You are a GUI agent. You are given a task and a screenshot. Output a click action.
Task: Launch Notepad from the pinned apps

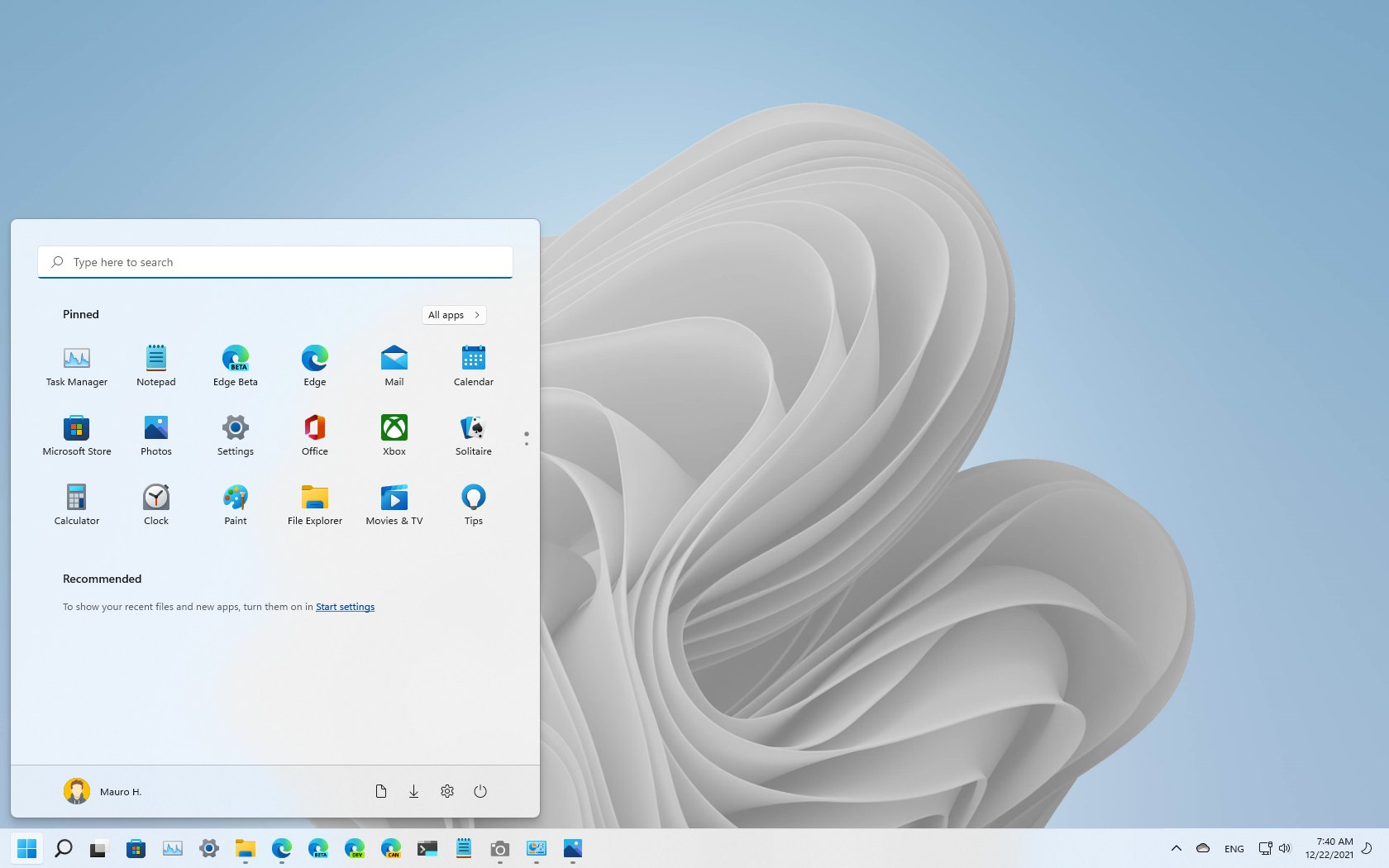(156, 365)
